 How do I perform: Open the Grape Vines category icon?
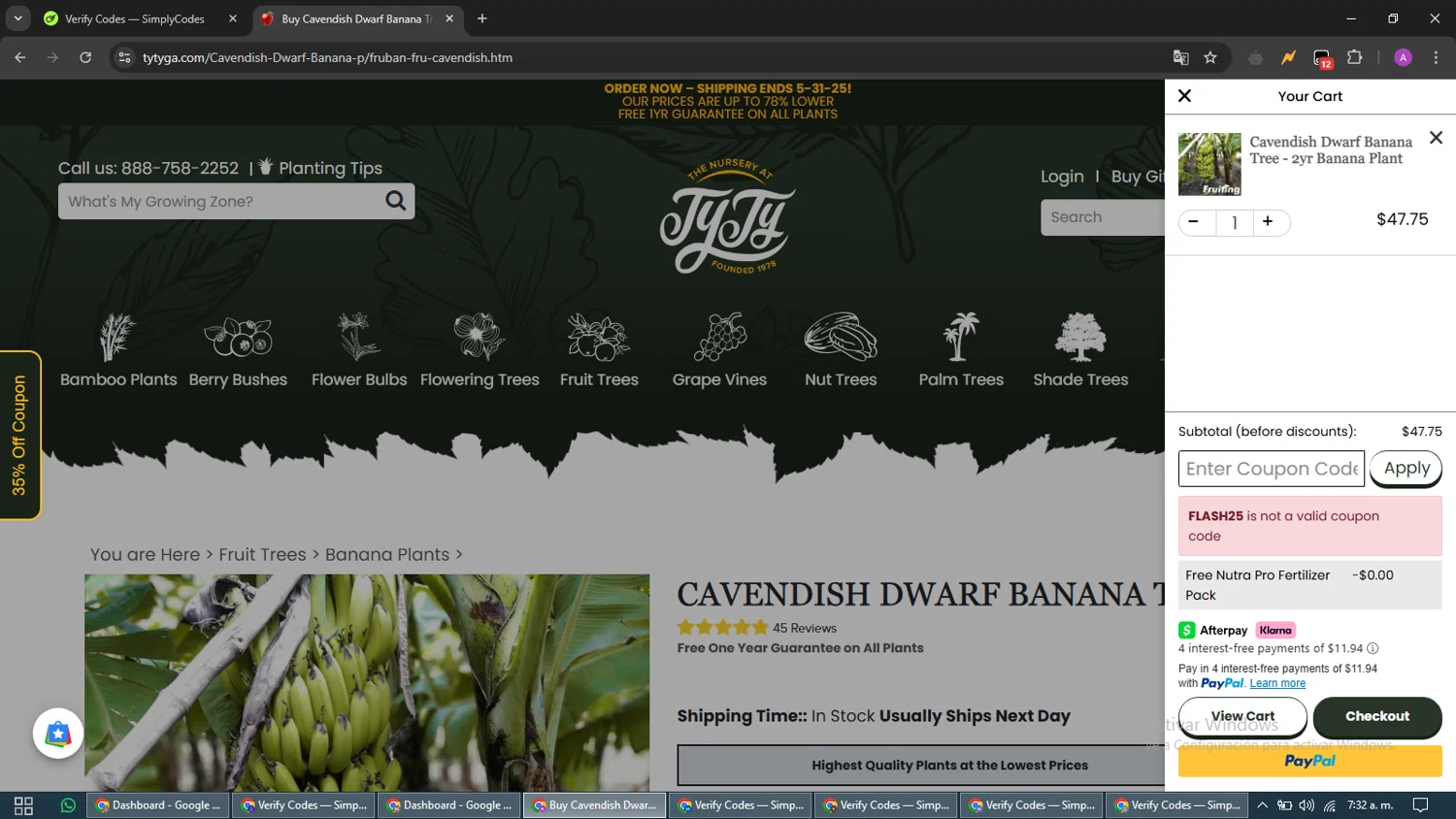click(719, 337)
